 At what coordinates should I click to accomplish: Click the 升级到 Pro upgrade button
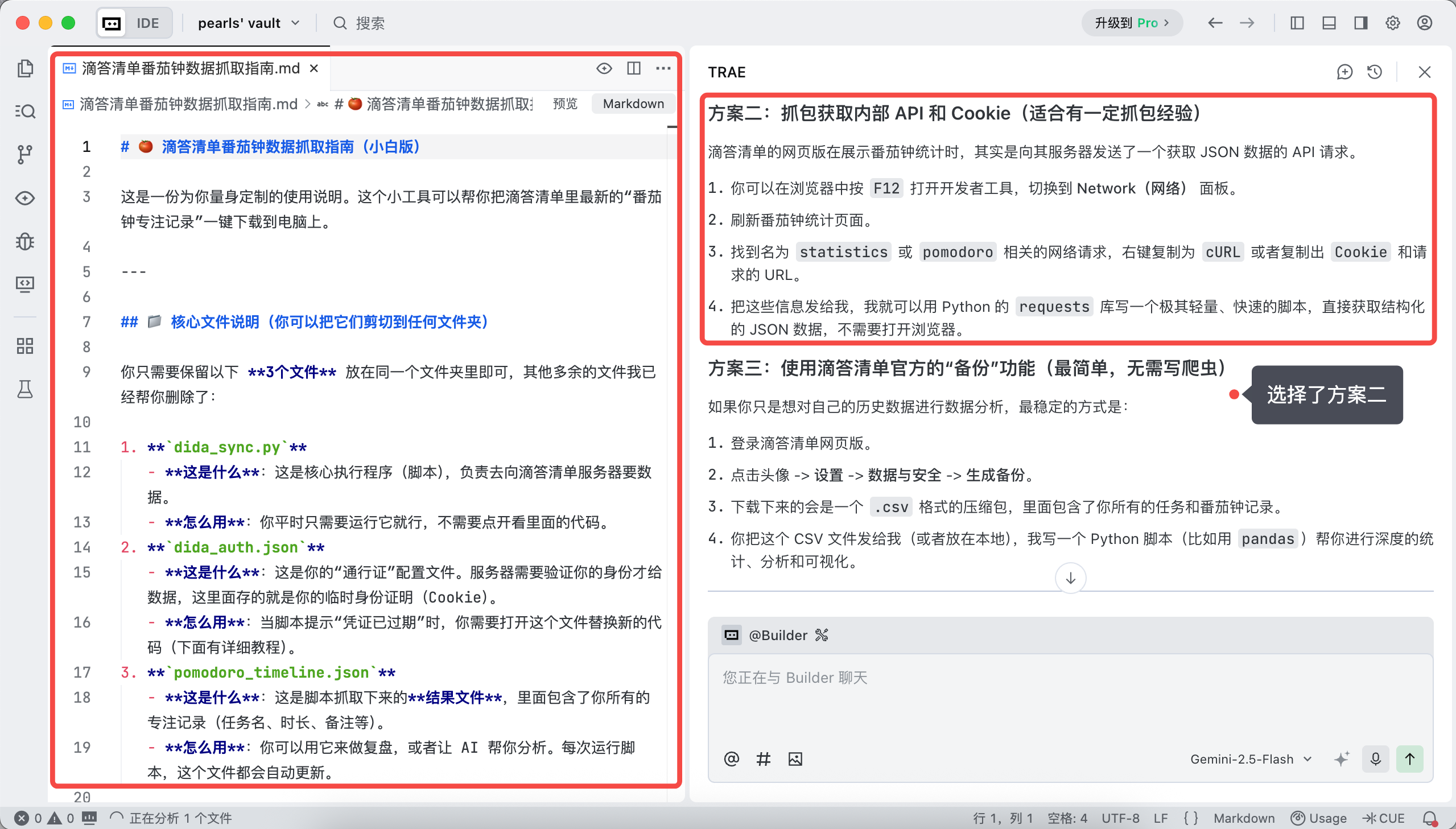pos(1132,23)
